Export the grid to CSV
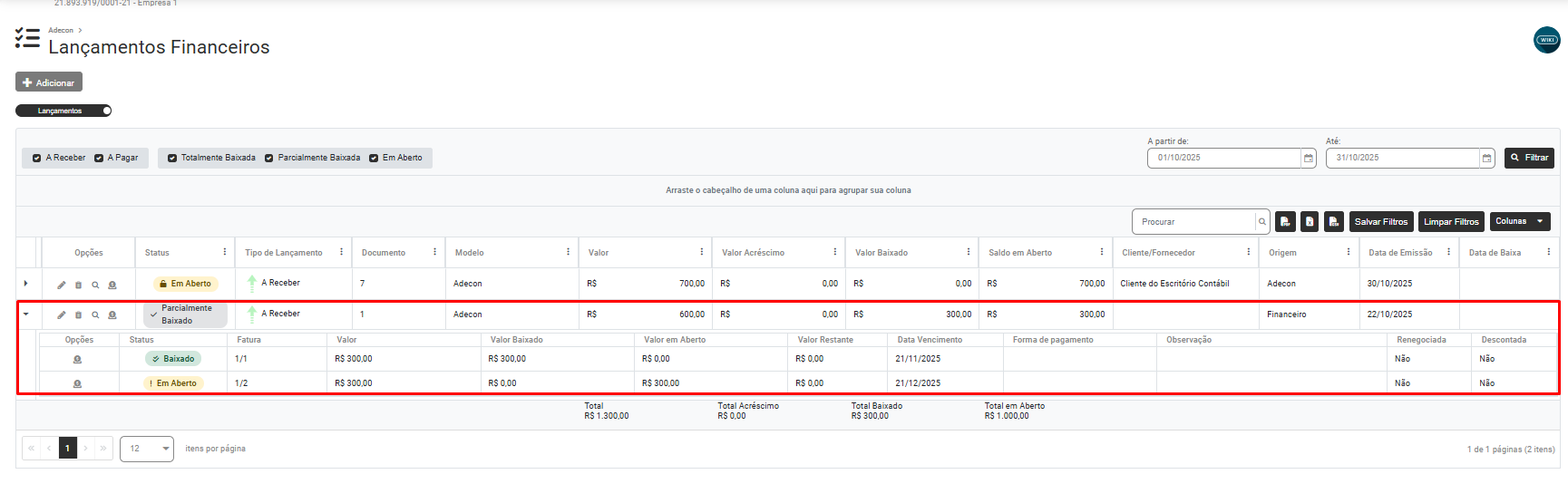Image resolution: width=1568 pixels, height=503 pixels. coord(1334,222)
